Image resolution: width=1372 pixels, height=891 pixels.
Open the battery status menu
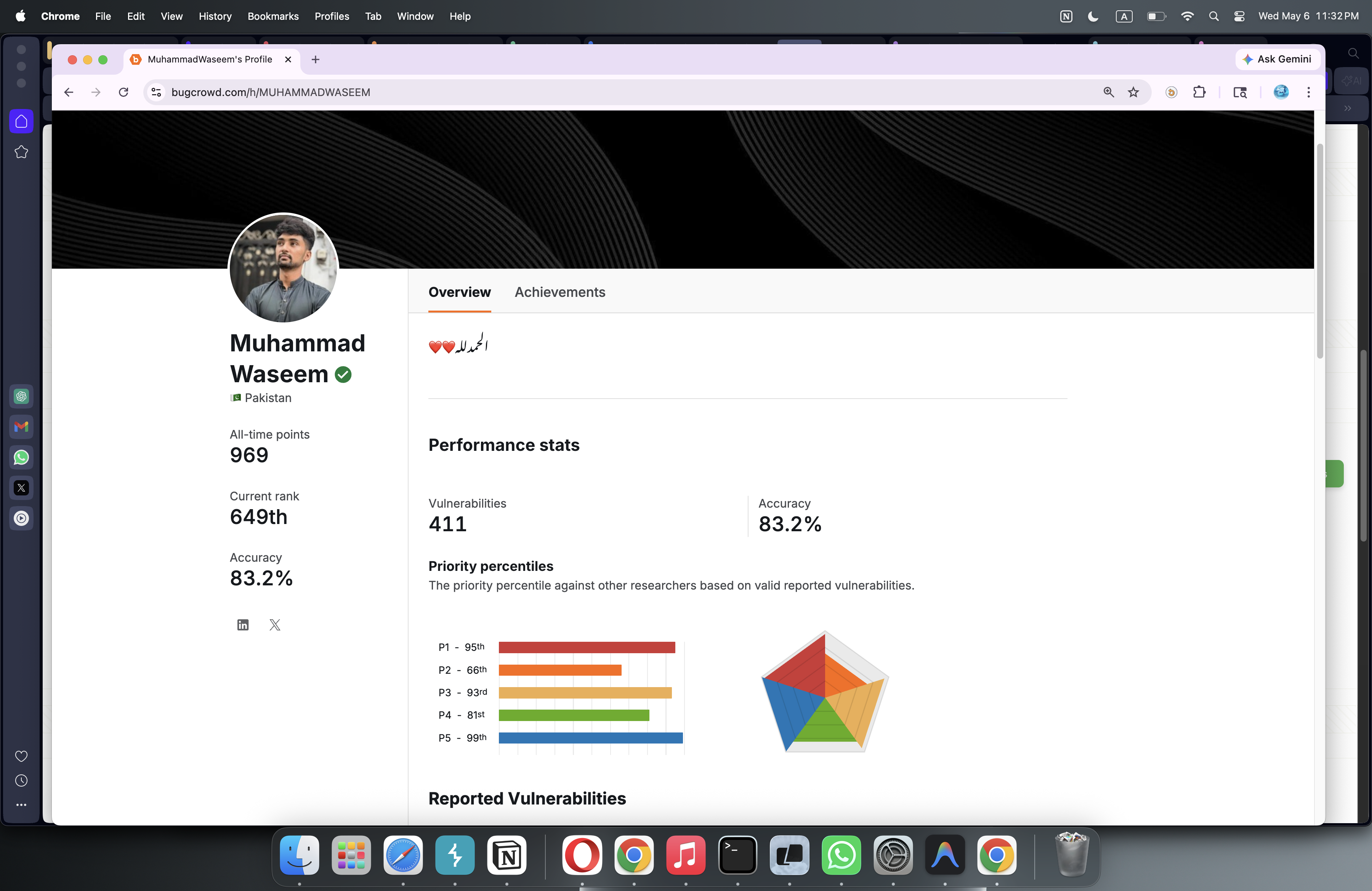click(x=1156, y=16)
